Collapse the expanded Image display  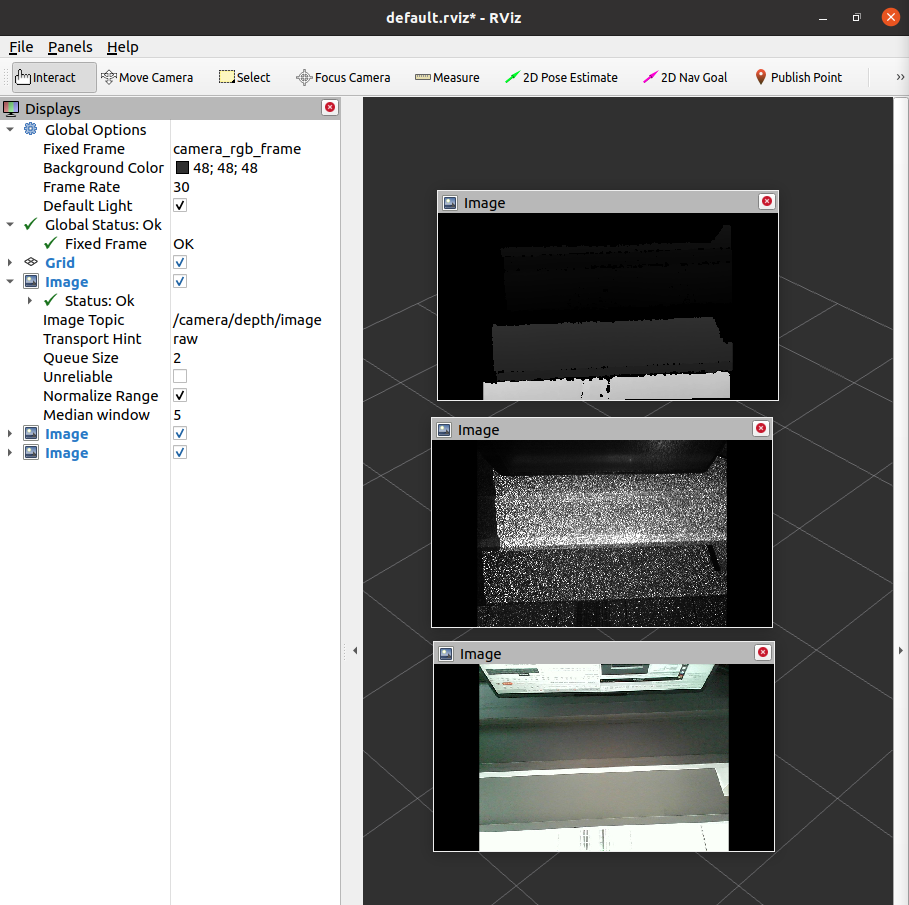(10, 281)
